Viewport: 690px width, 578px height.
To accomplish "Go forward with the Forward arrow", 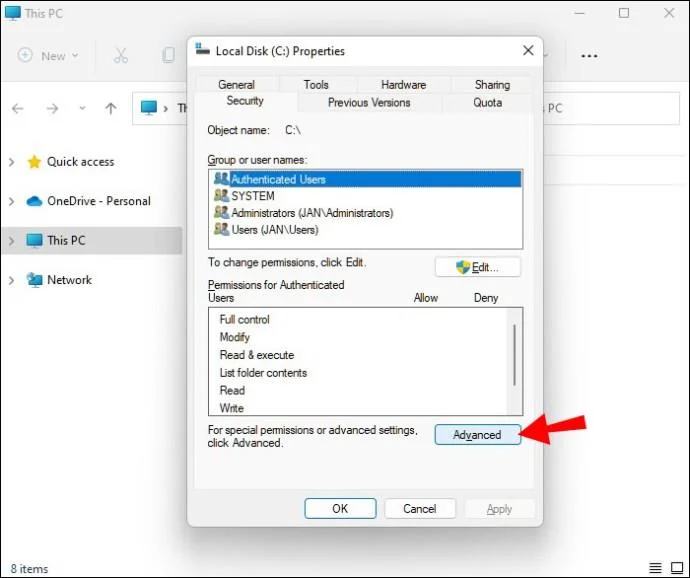I will [52, 108].
